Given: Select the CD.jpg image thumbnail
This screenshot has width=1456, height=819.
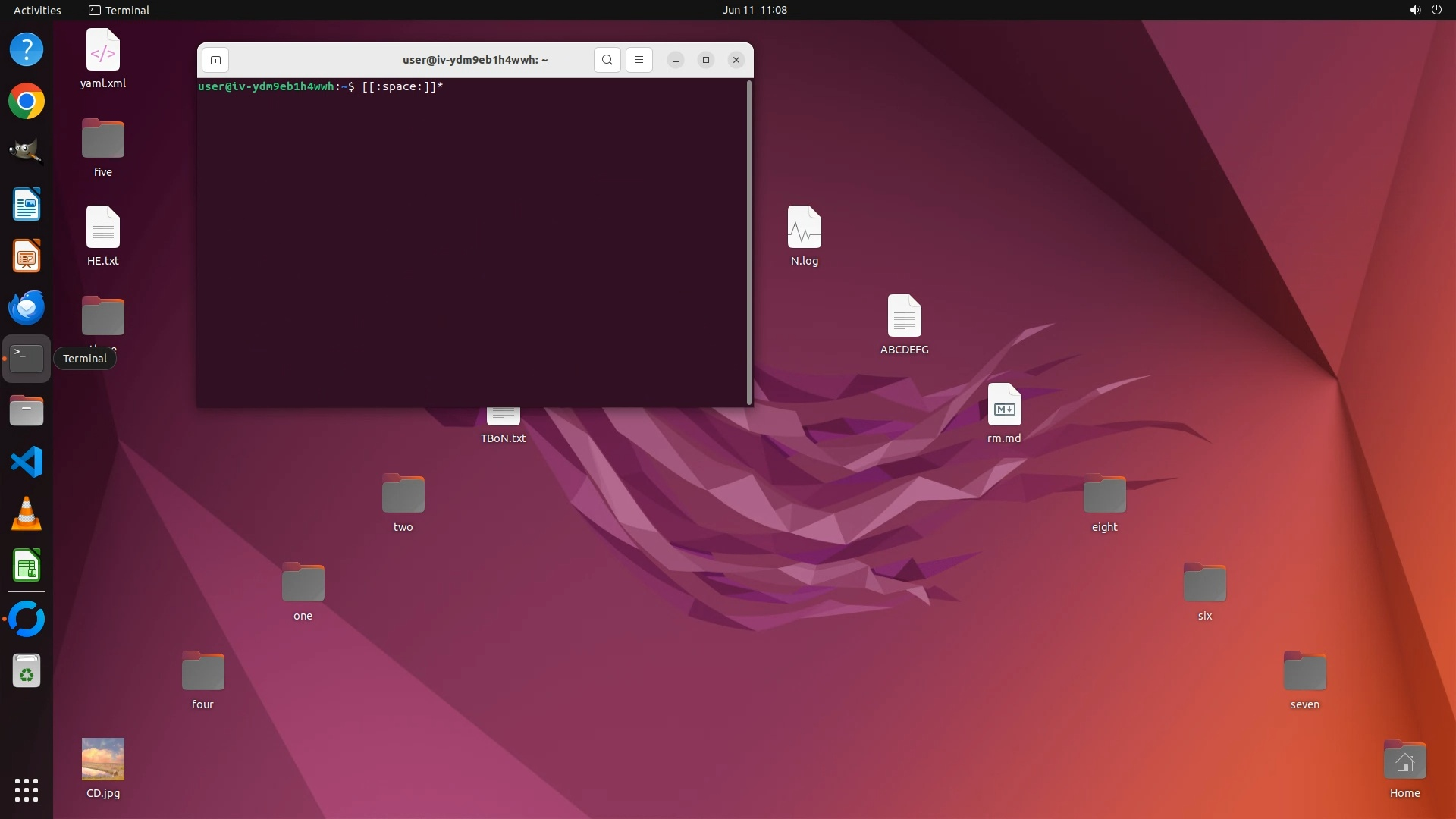Looking at the screenshot, I should [103, 759].
